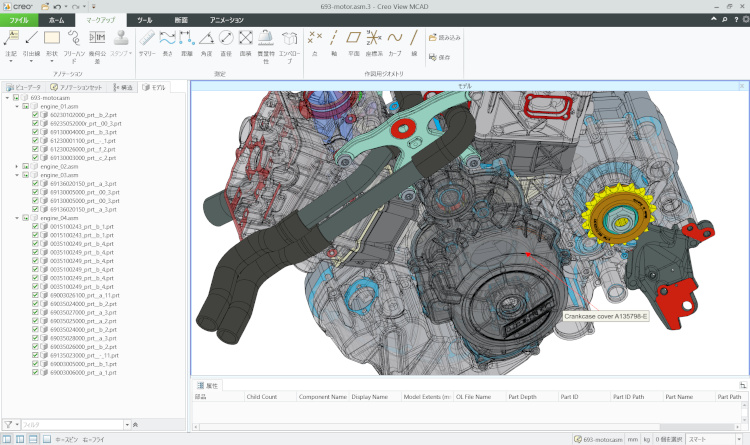This screenshot has height=445, width=750.
Task: Click the 保存 save button
Action: click(x=440, y=57)
